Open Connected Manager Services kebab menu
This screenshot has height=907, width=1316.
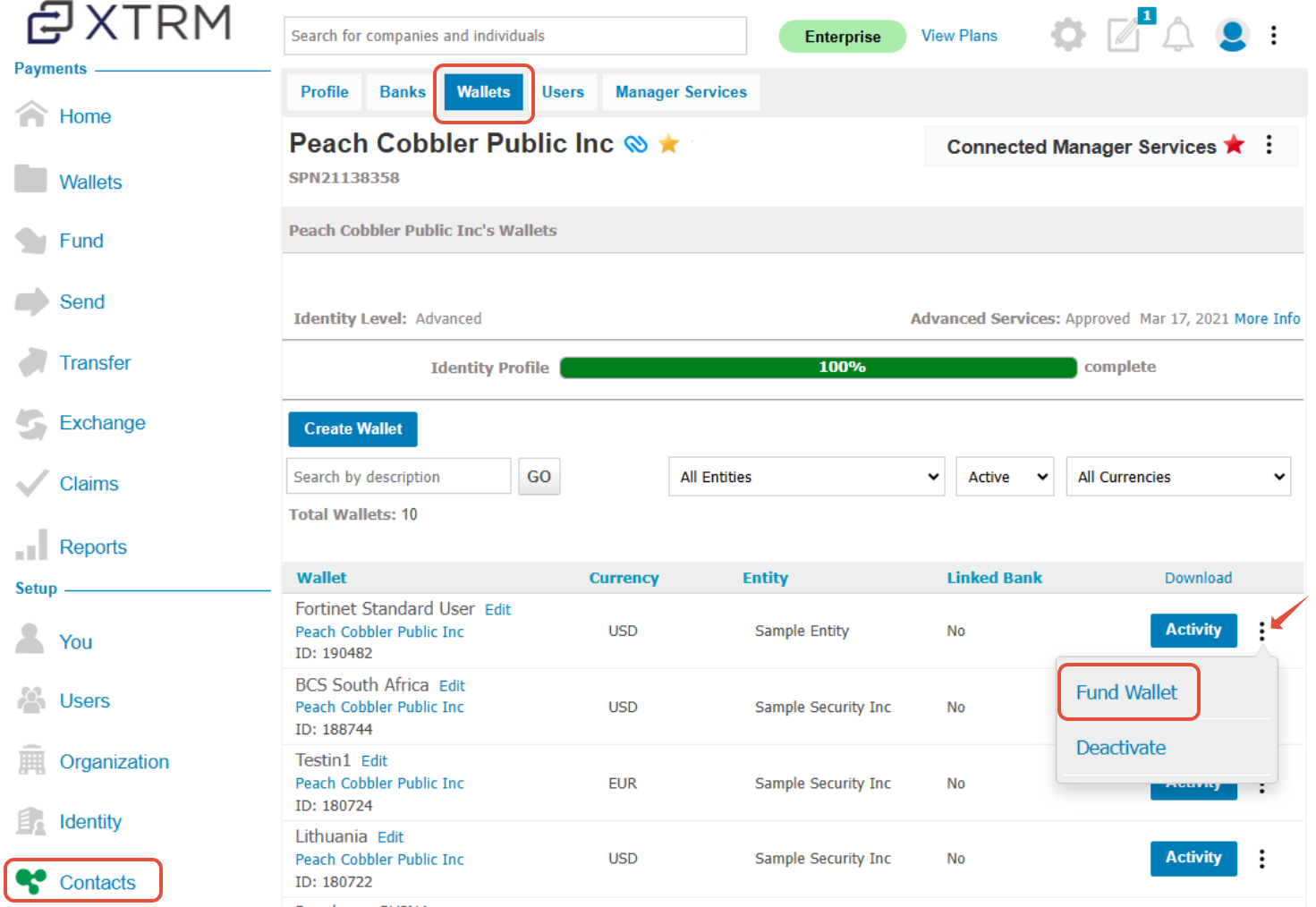(1269, 145)
